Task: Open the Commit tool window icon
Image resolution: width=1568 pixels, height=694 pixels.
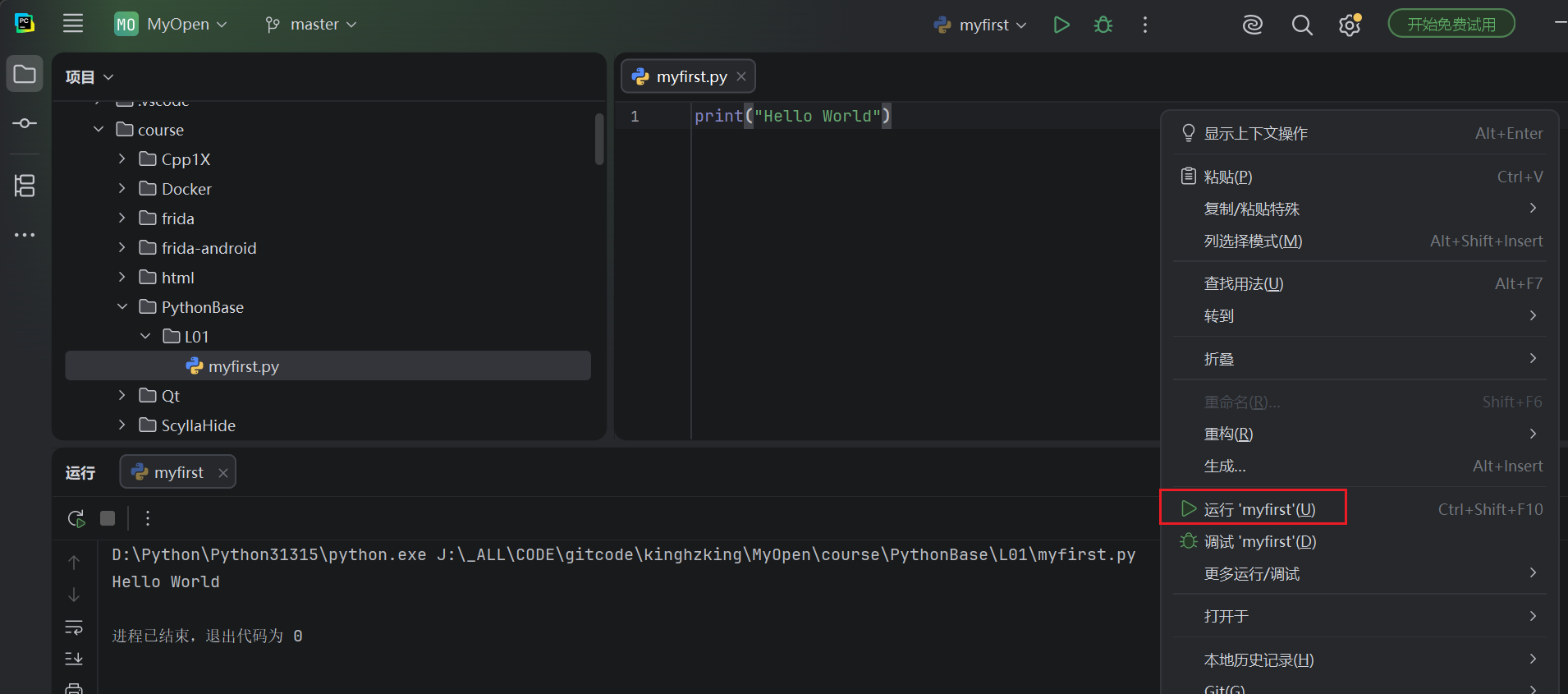Action: (25, 123)
